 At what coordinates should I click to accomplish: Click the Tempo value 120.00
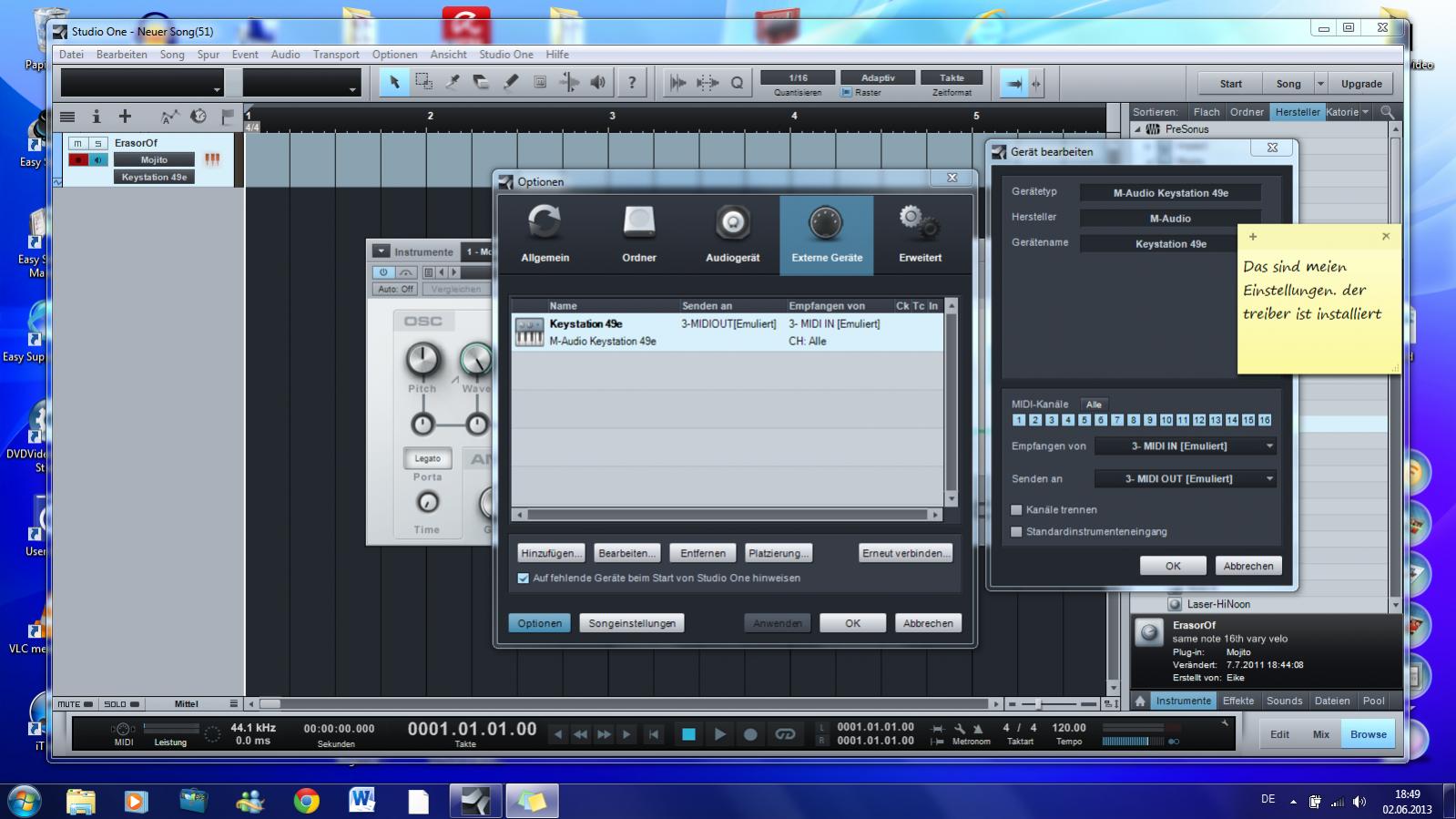pyautogui.click(x=1069, y=728)
